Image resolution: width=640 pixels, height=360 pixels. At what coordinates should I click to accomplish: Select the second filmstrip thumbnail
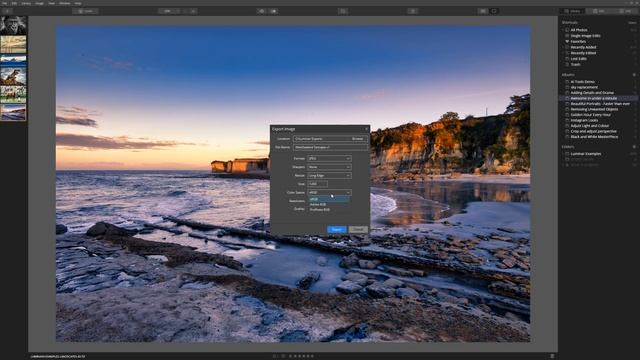coord(13,44)
